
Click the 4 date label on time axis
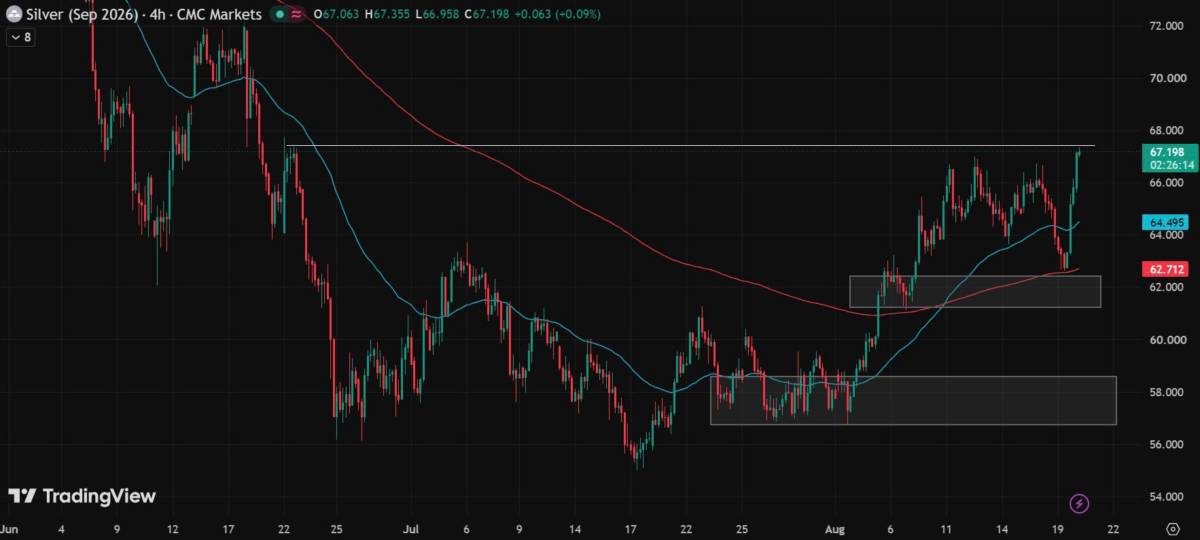click(61, 527)
